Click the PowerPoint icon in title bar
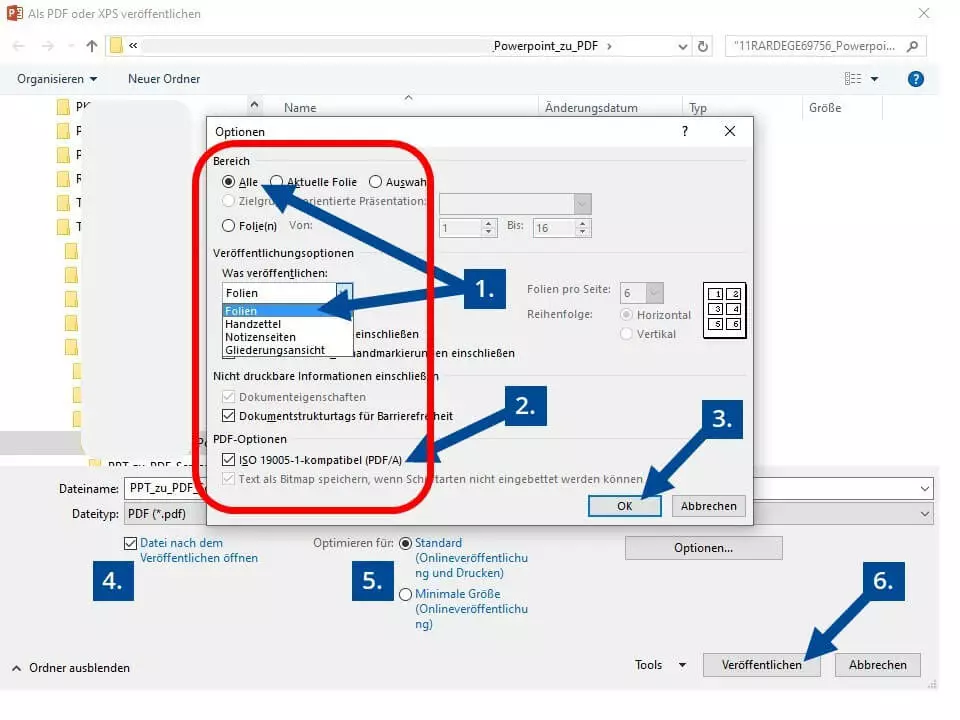 click(x=14, y=13)
